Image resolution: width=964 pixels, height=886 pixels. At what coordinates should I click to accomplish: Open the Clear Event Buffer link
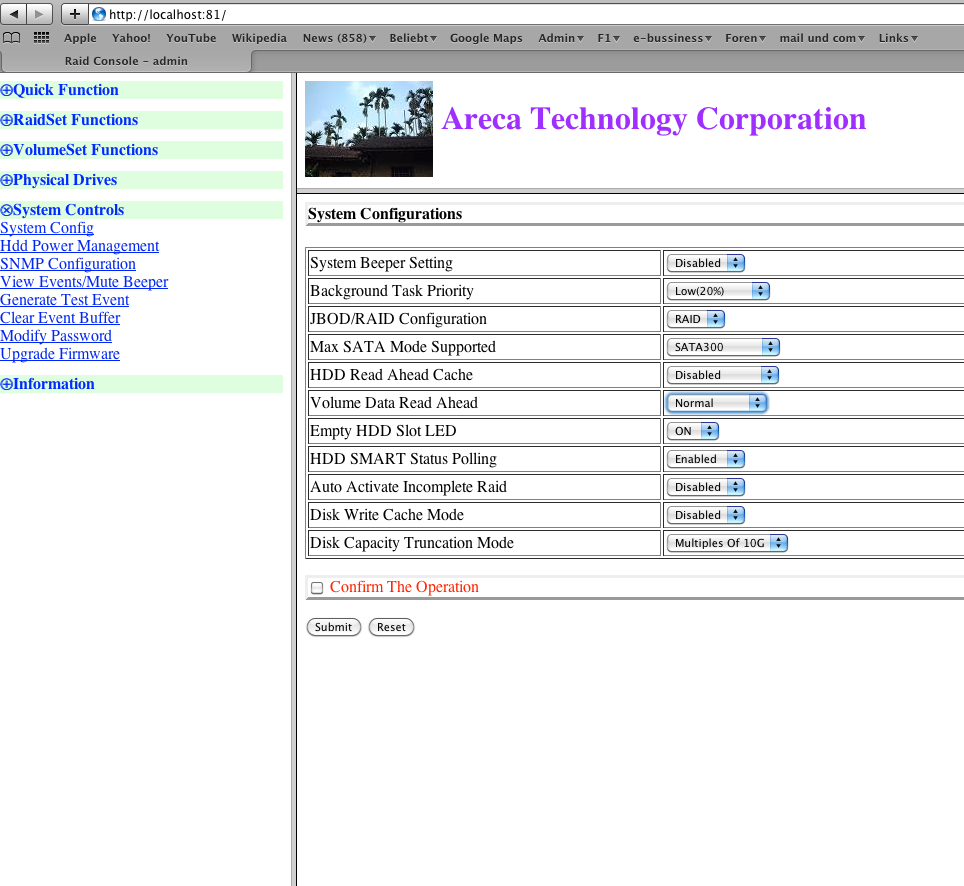60,318
